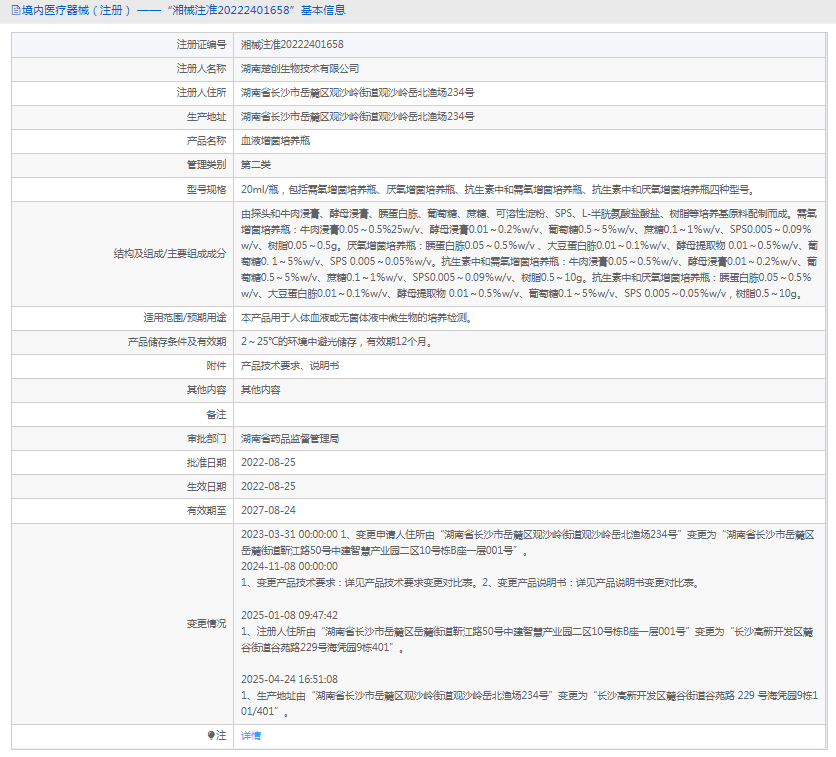This screenshot has height=757, width=836.
Task: Select management class value 第二类
Action: point(255,165)
